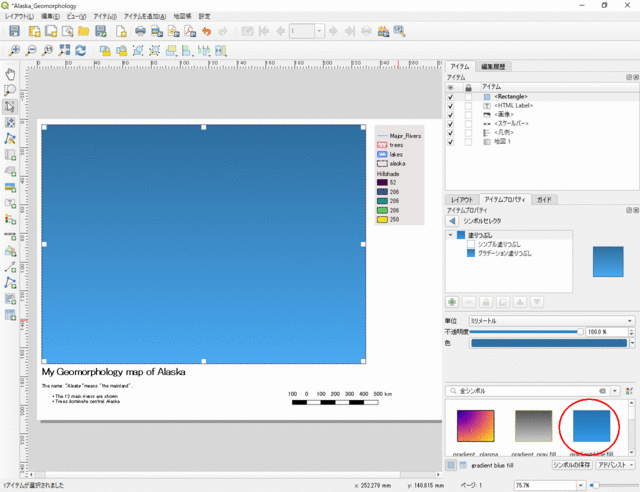Viewport: 640px width, 492px height.
Task: Print the layout using the printer icon
Action: point(140,31)
